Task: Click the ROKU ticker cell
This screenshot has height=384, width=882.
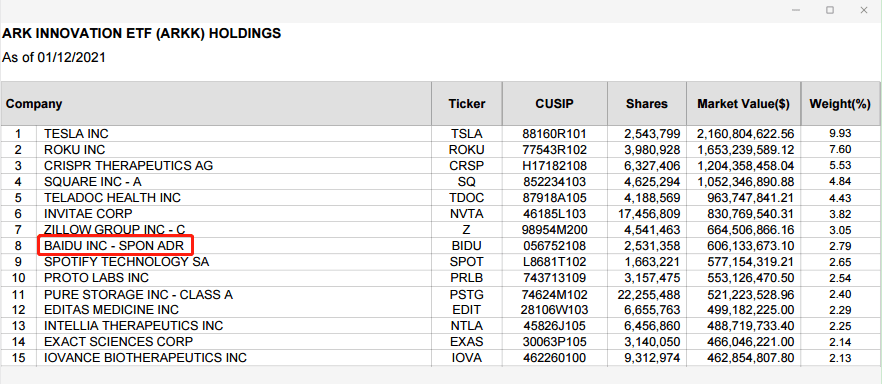Action: (x=467, y=150)
